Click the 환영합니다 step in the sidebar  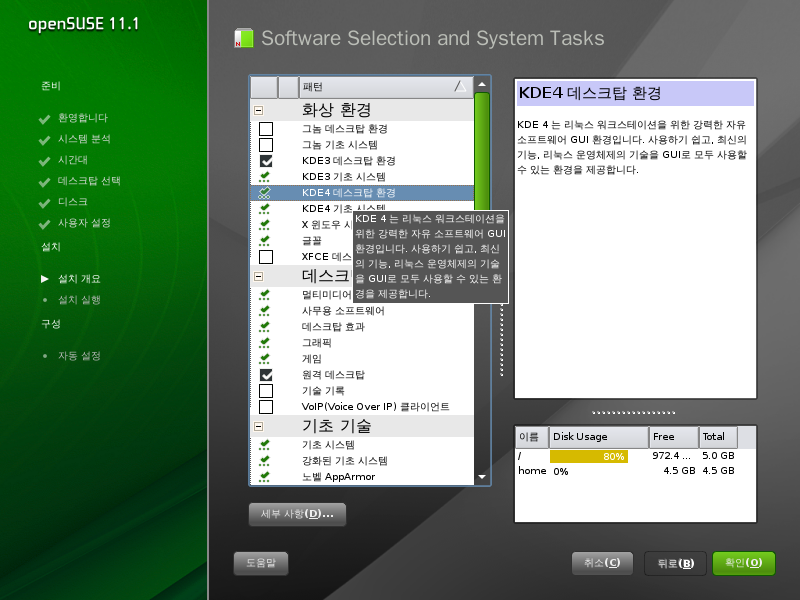[x=83, y=118]
